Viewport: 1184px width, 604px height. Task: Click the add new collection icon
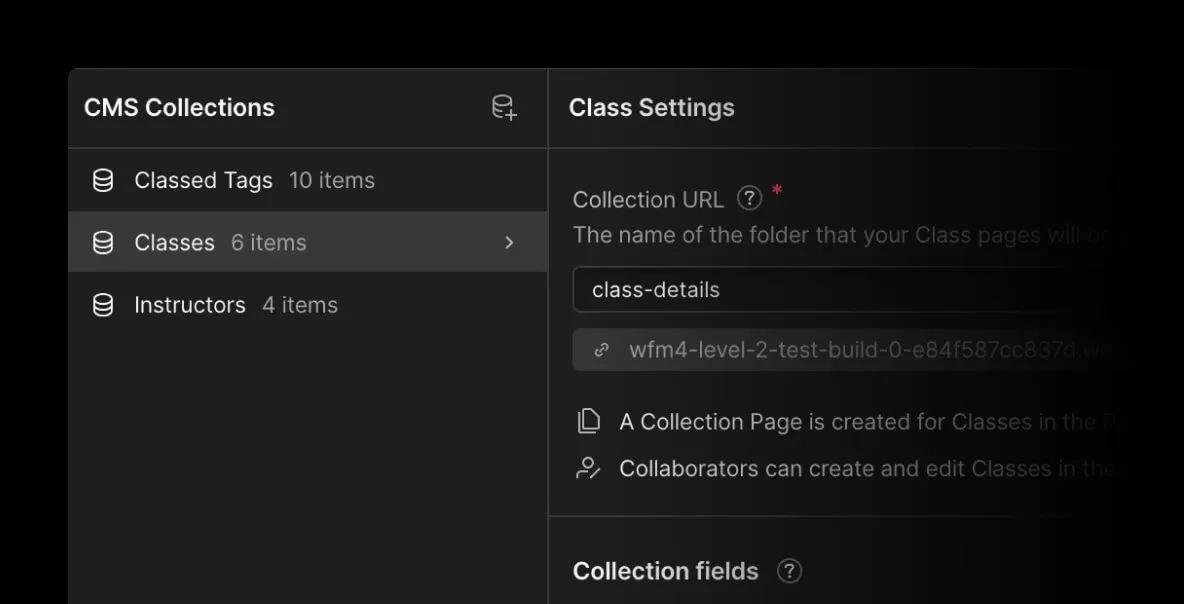click(504, 108)
